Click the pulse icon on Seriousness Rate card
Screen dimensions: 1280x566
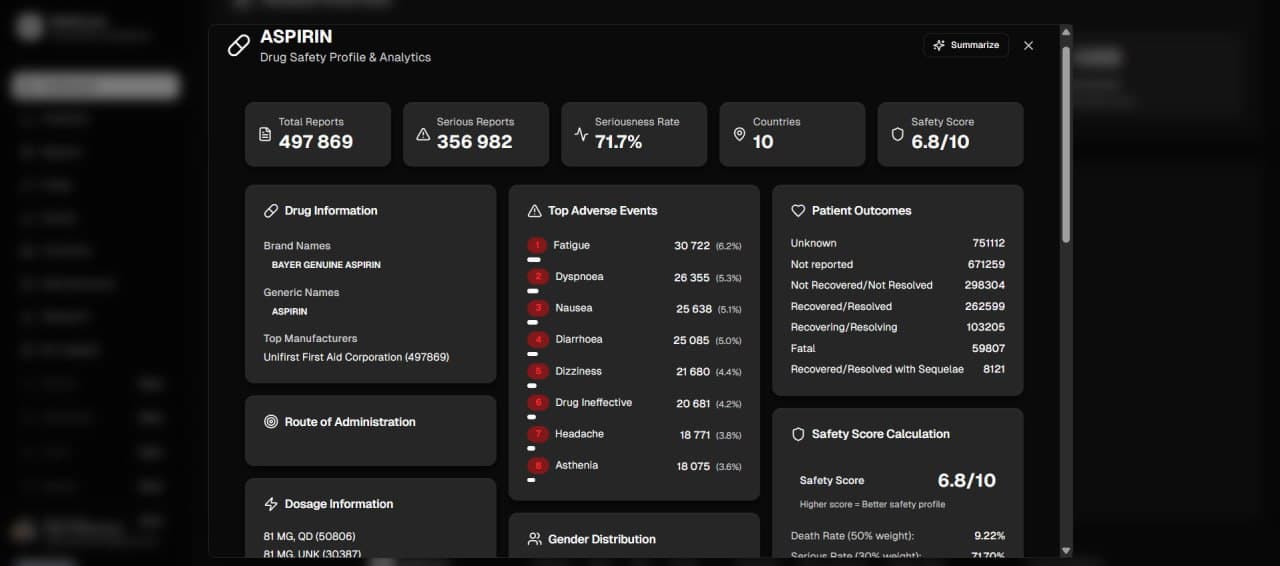click(x=581, y=134)
